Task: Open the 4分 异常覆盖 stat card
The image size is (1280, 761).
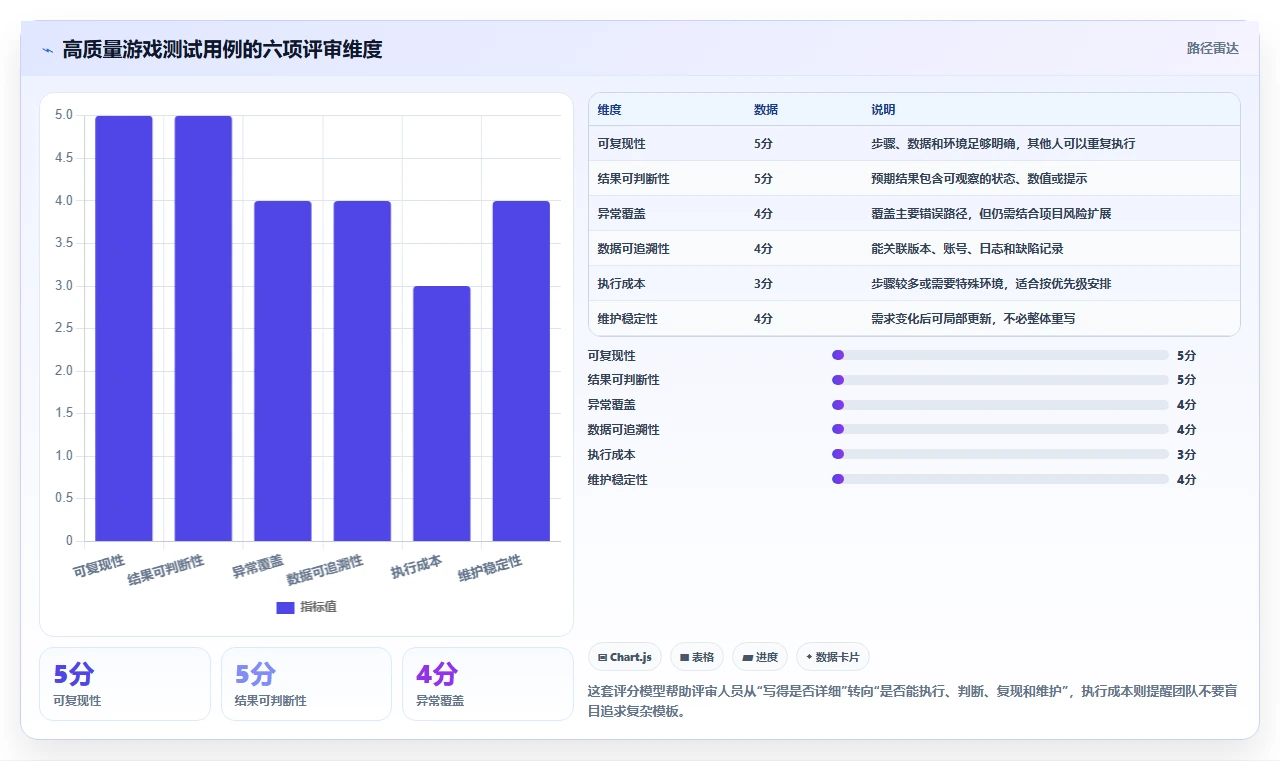Action: pos(488,684)
